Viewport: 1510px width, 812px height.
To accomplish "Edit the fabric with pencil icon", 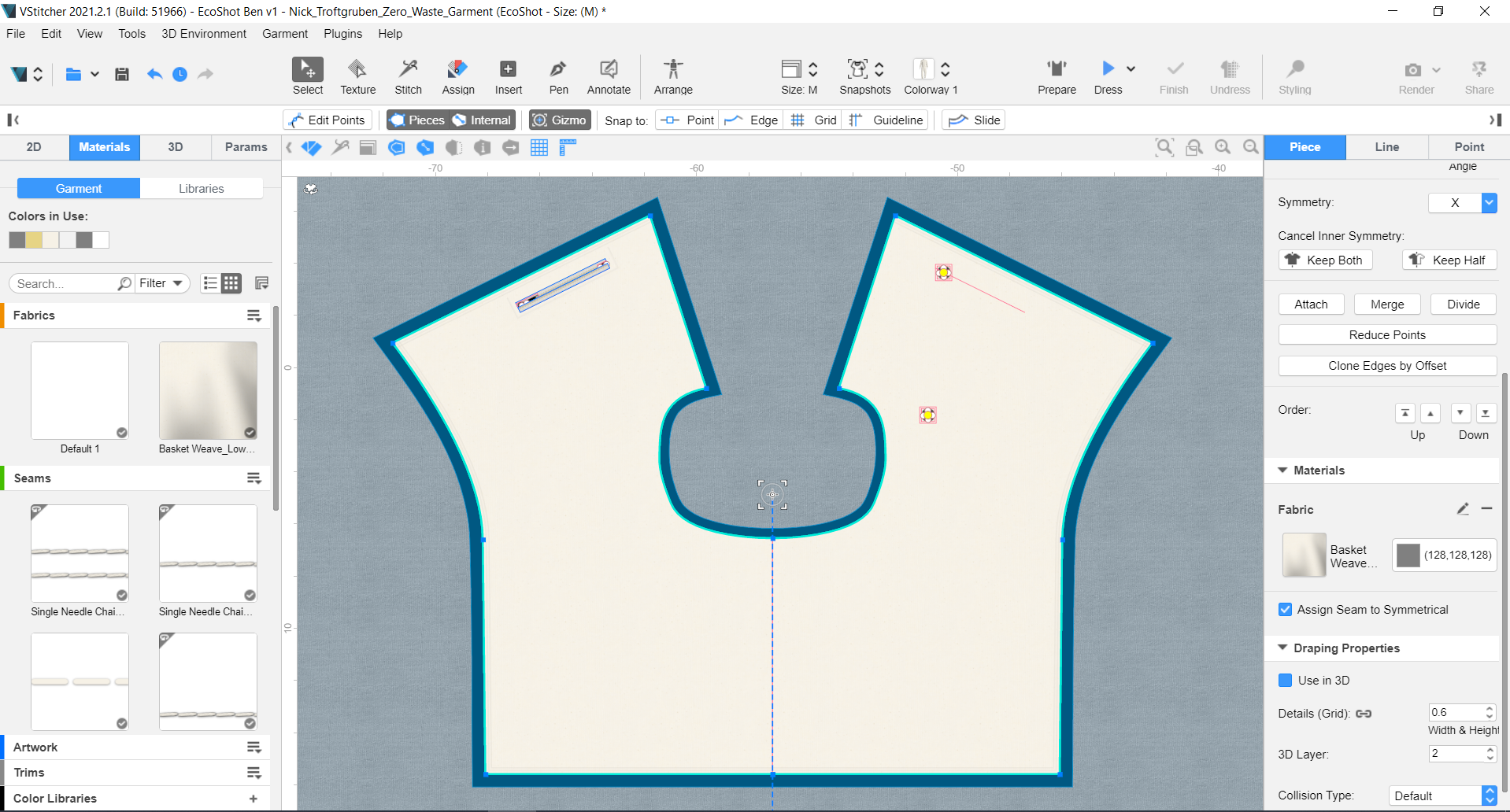I will tap(1462, 509).
